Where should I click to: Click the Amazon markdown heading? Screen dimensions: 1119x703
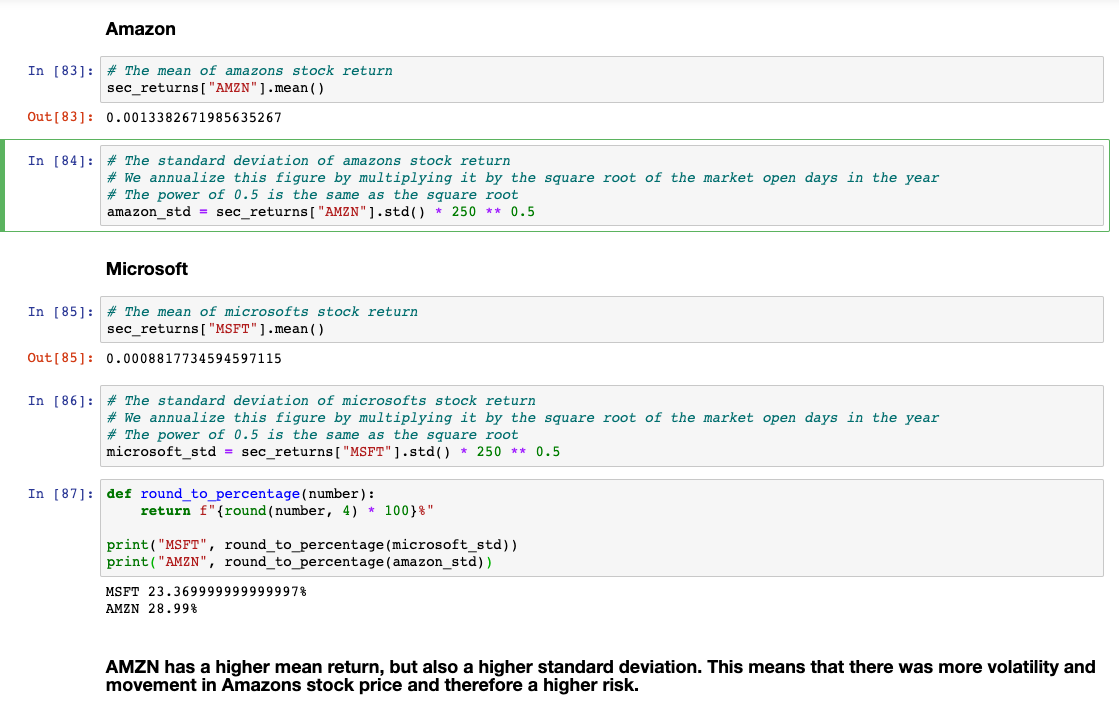tap(141, 29)
